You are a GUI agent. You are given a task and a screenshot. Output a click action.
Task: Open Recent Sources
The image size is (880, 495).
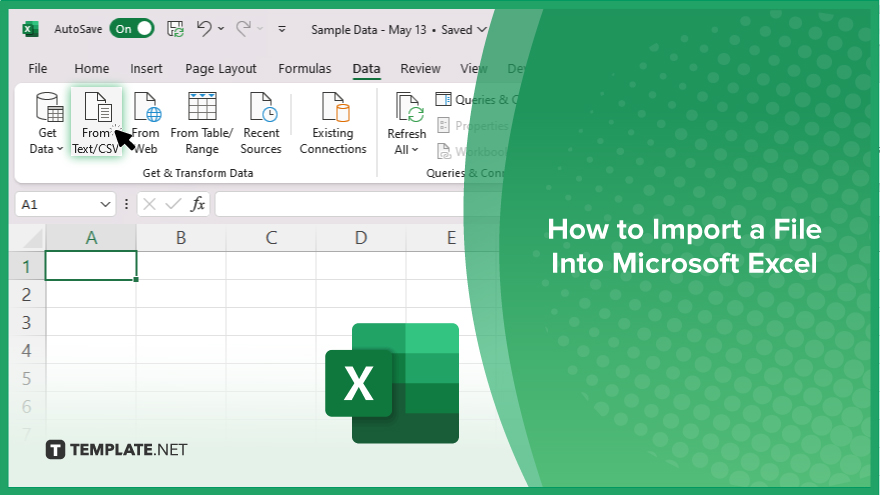[261, 124]
